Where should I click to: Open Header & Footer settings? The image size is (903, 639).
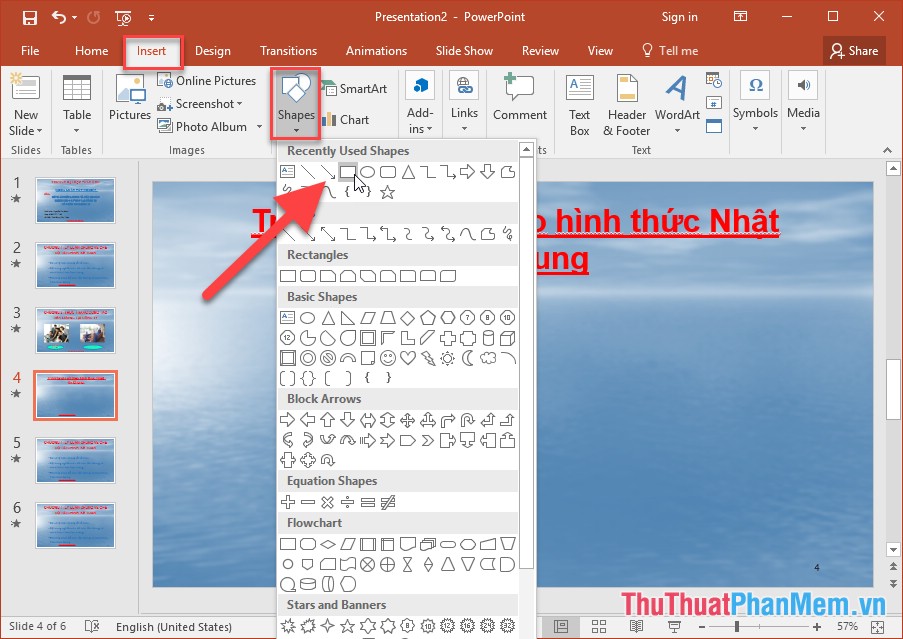(626, 104)
